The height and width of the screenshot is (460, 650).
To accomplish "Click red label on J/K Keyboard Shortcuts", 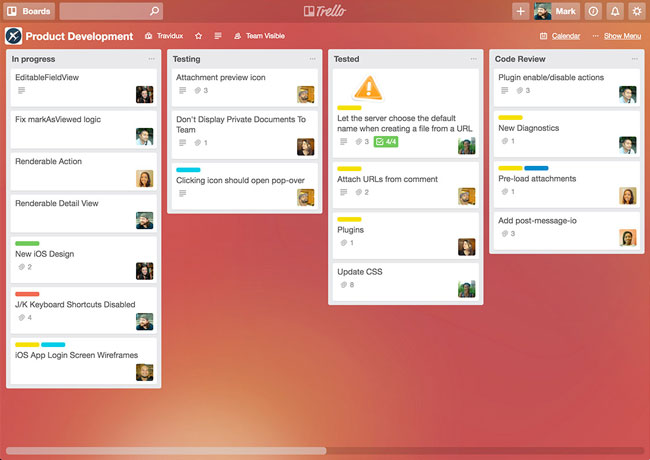I will point(27,294).
